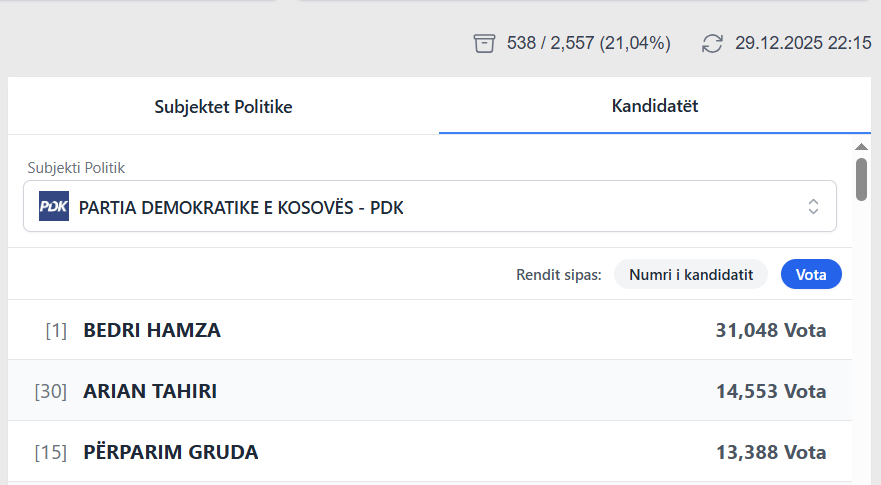881x485 pixels.
Task: Sort by Numri i kandidatit
Action: 690,274
